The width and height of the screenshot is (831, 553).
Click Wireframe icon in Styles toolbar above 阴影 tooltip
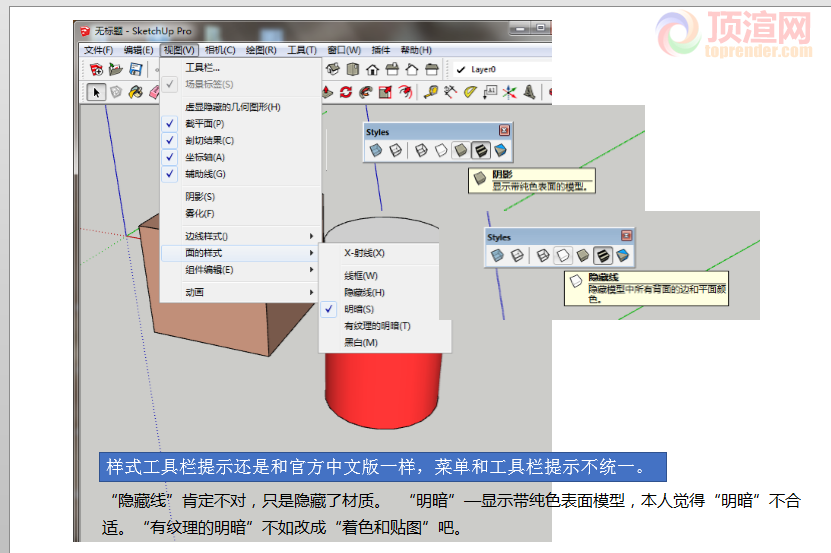(x=421, y=151)
